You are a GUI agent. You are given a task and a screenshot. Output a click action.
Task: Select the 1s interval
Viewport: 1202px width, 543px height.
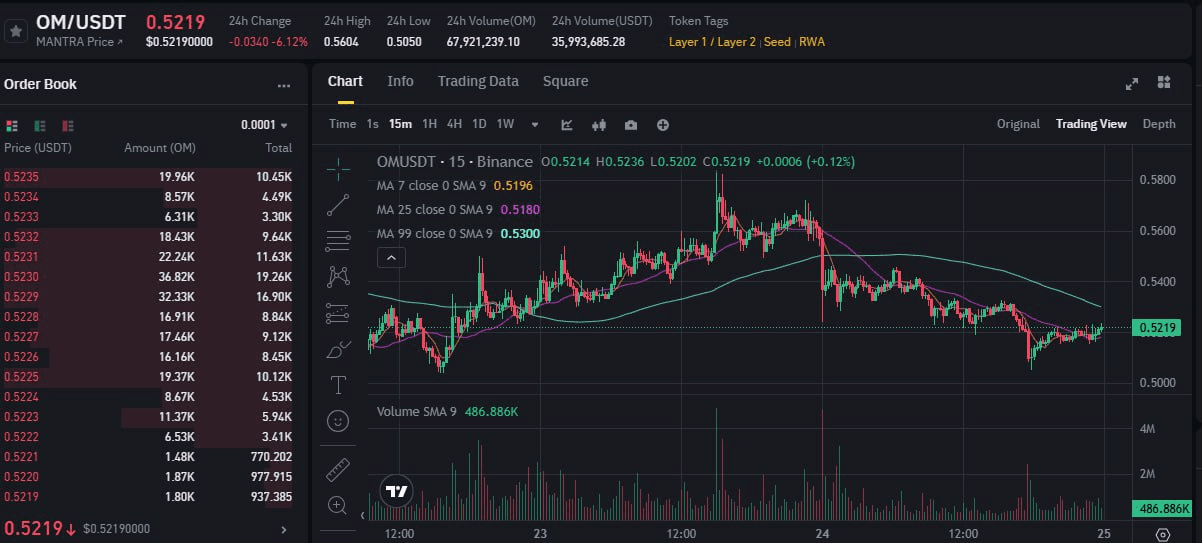[x=372, y=124]
